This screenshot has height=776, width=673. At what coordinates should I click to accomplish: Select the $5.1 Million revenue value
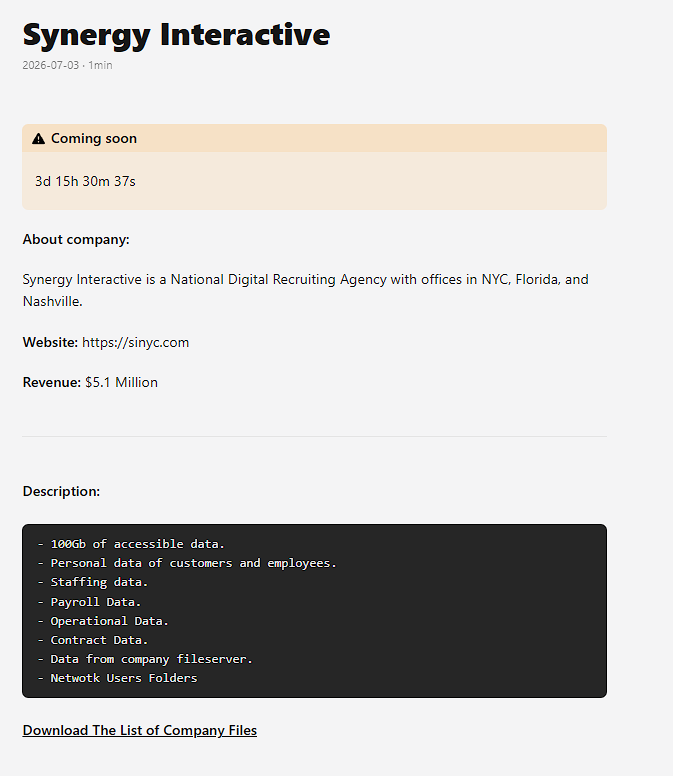[x=121, y=383]
